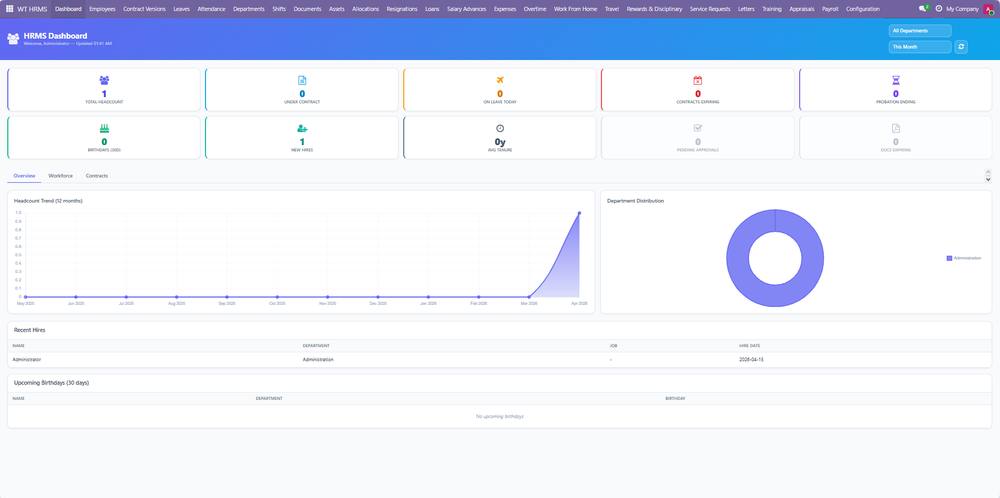Click the Recent Hires NAME column header

click(x=18, y=346)
